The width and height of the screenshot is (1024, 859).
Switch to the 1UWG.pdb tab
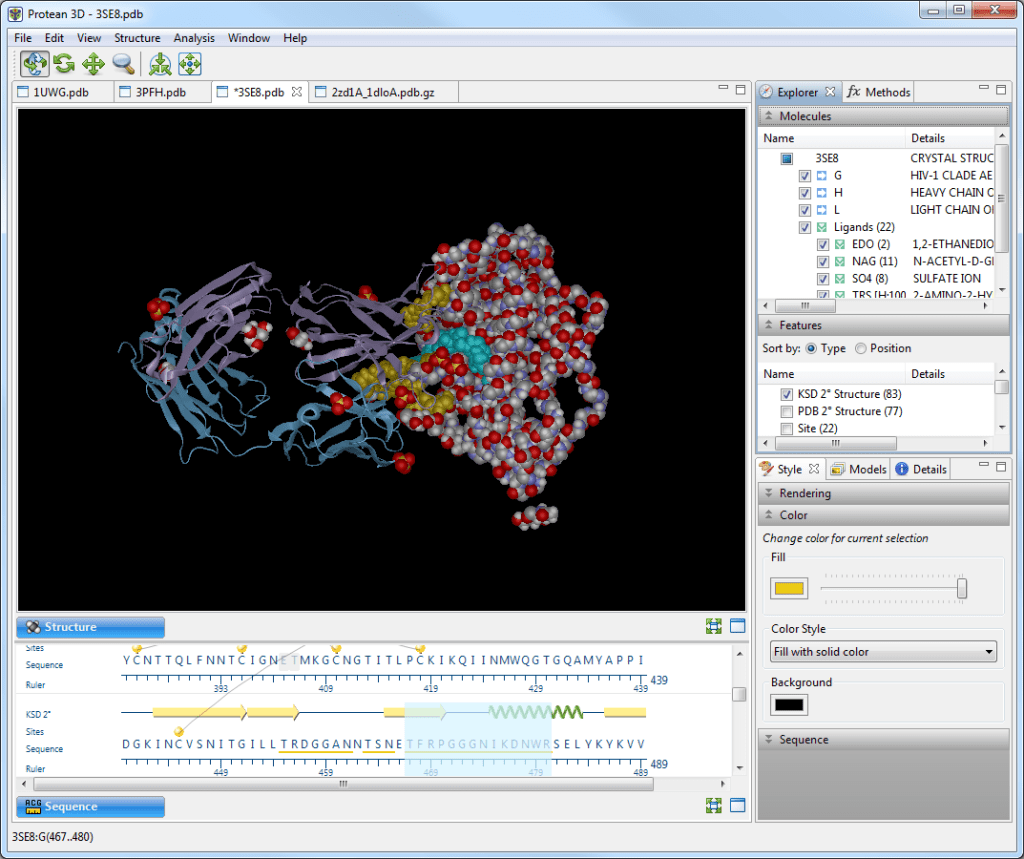61,92
